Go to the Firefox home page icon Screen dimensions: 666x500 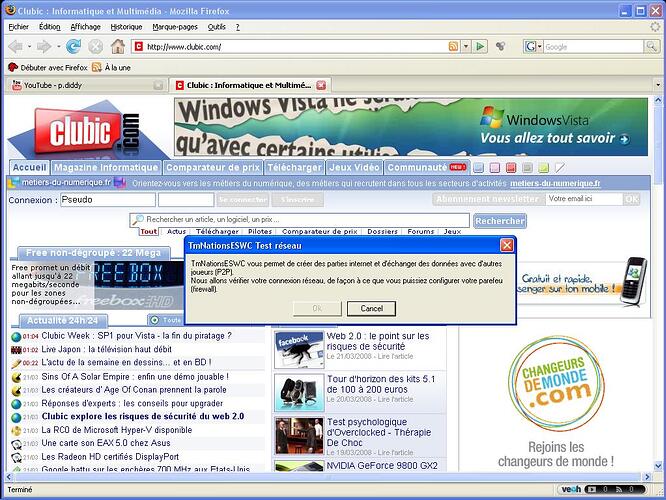coord(118,46)
